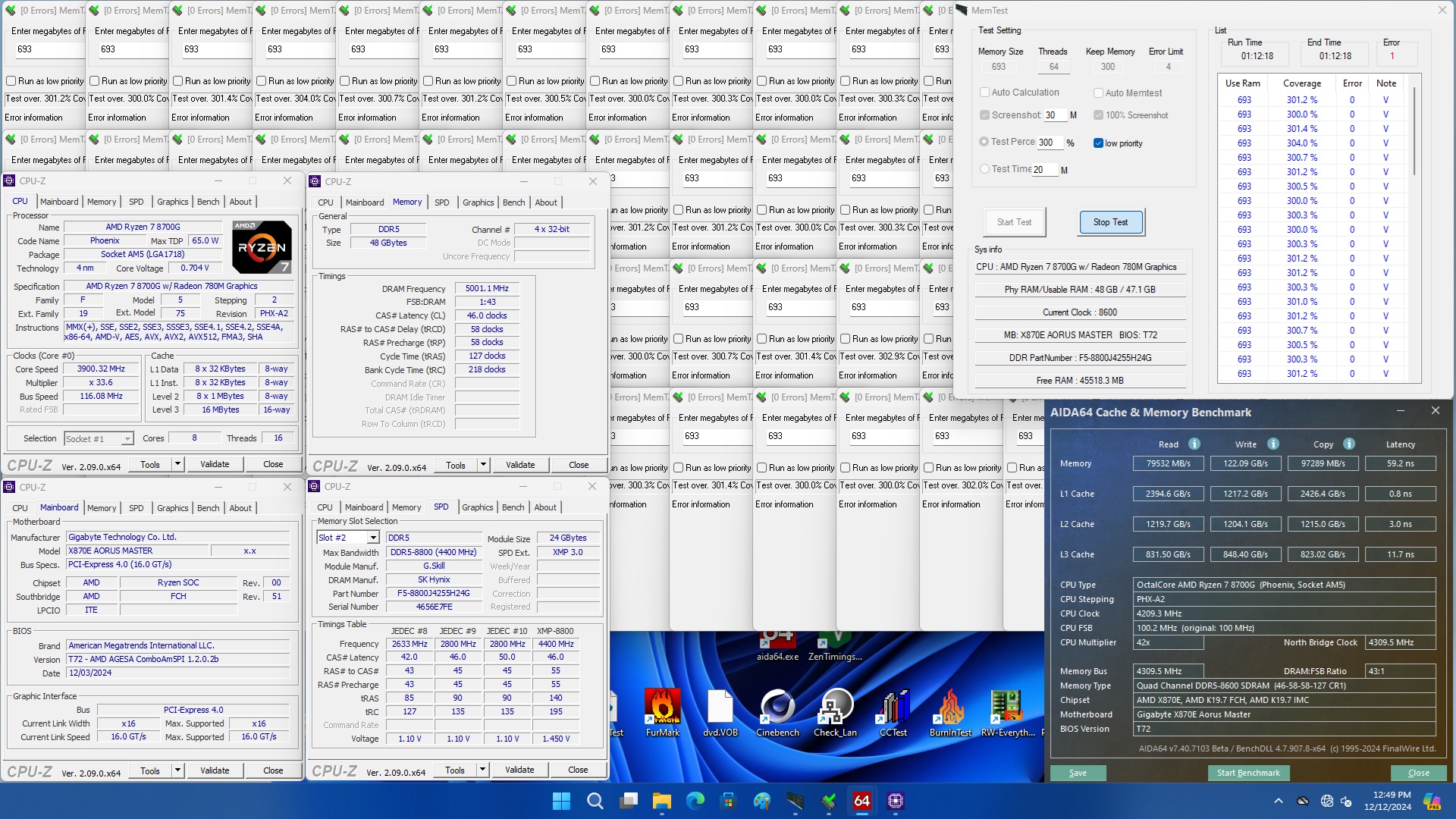Open Task View from the taskbar

point(629,801)
